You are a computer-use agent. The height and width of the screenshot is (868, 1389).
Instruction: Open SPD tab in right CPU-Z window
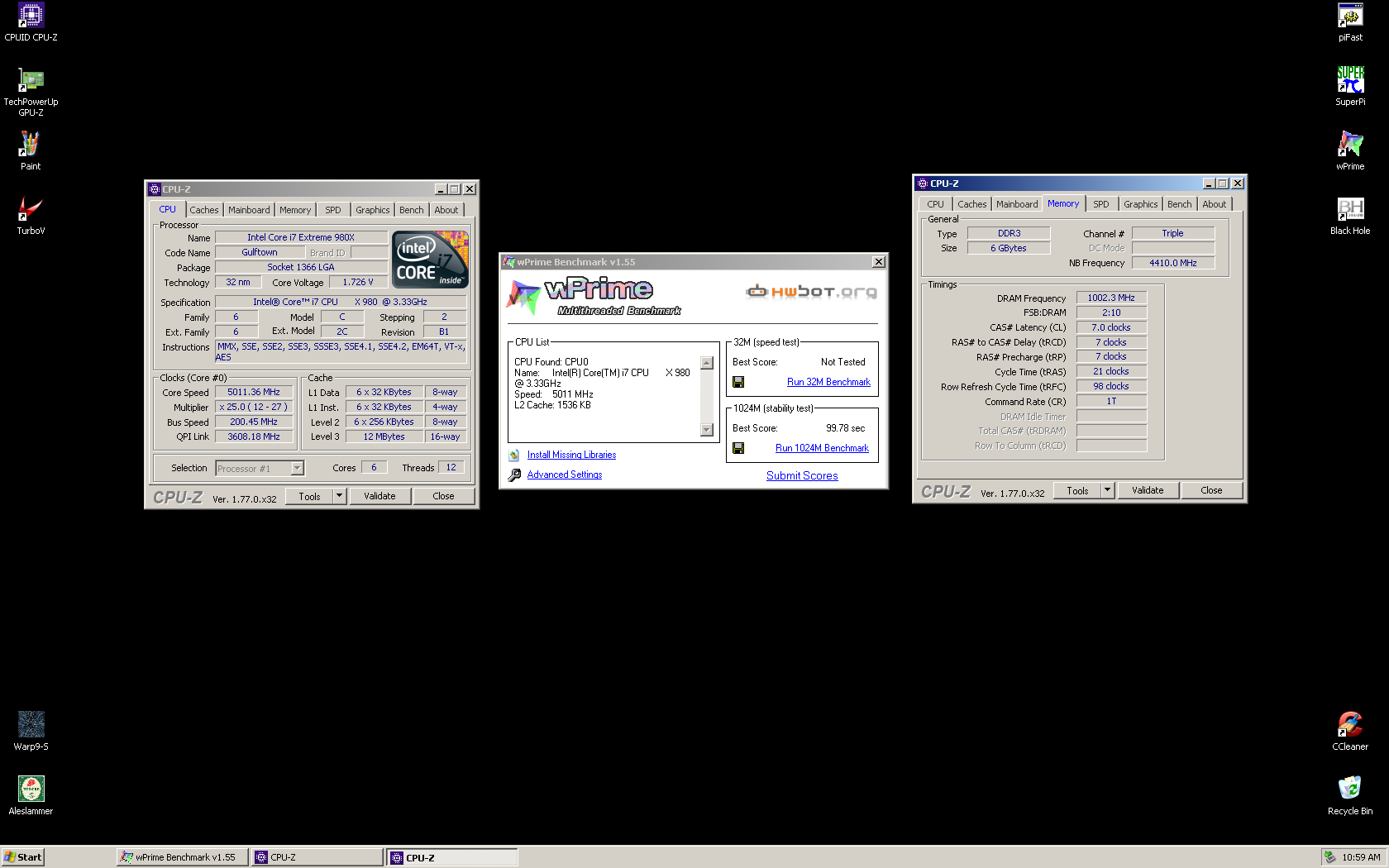[1101, 204]
